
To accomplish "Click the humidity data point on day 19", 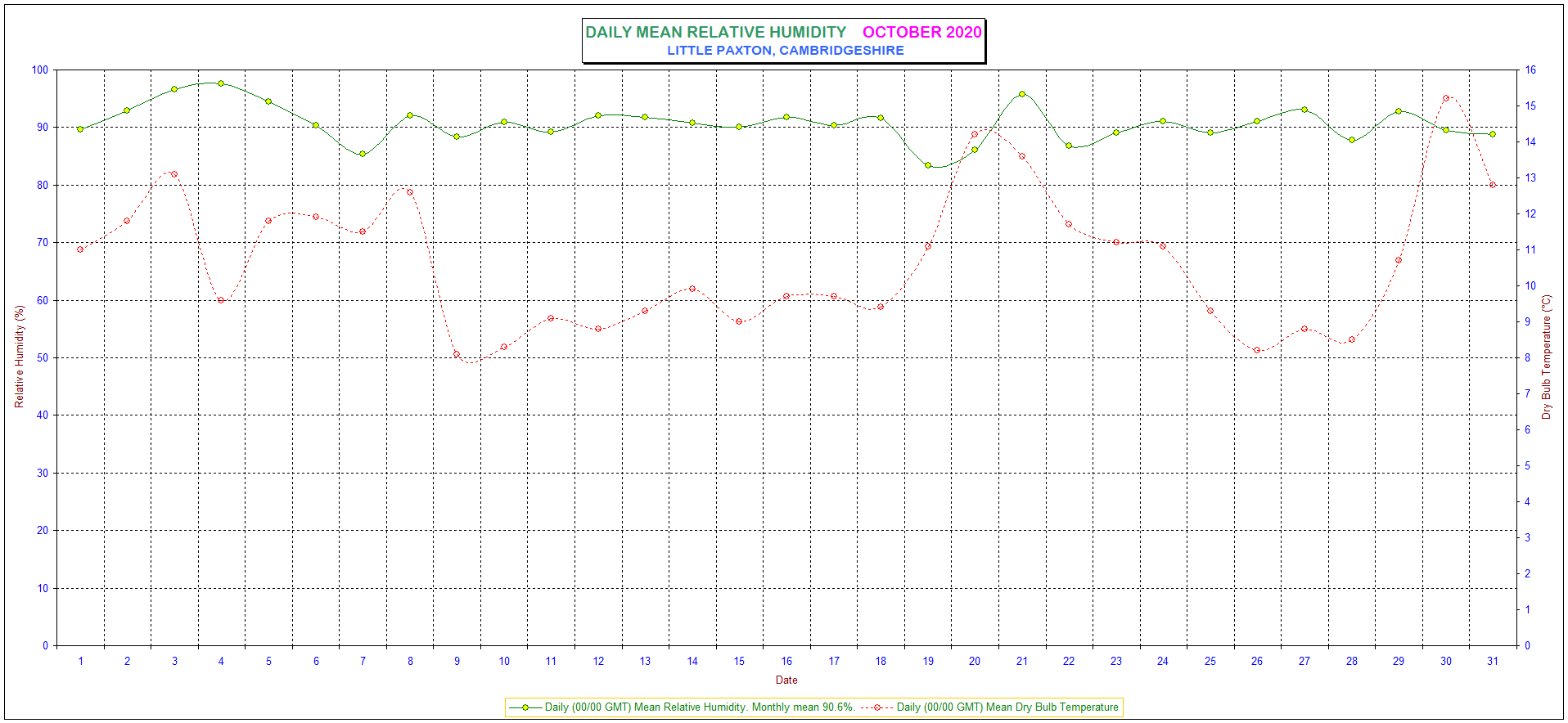I will point(927,165).
